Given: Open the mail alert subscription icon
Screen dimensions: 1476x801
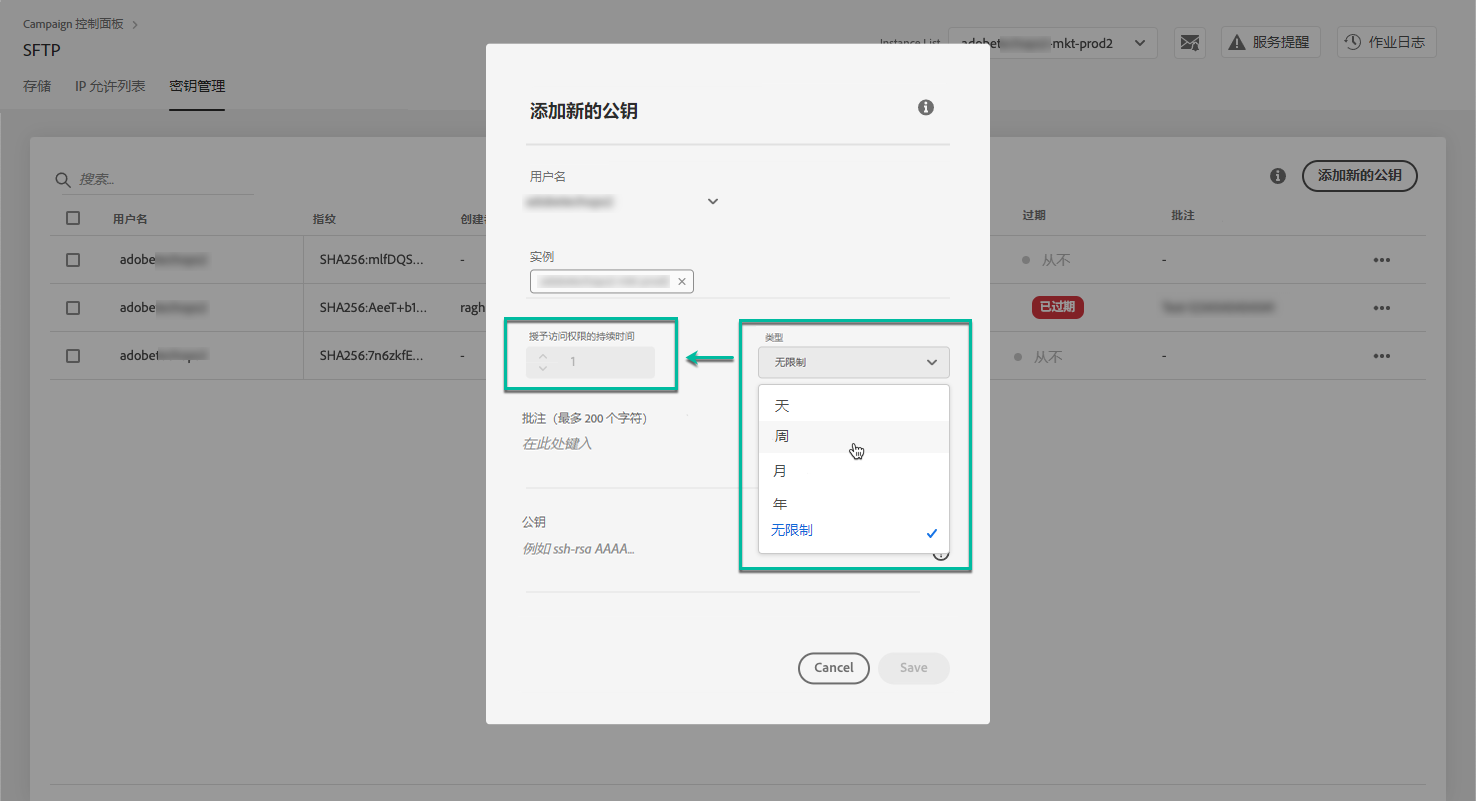Looking at the screenshot, I should point(1189,43).
